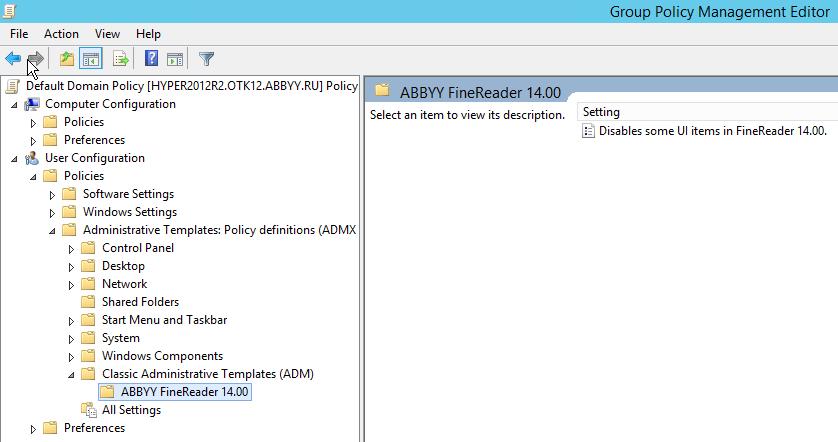Expand the Network node

[71, 285]
